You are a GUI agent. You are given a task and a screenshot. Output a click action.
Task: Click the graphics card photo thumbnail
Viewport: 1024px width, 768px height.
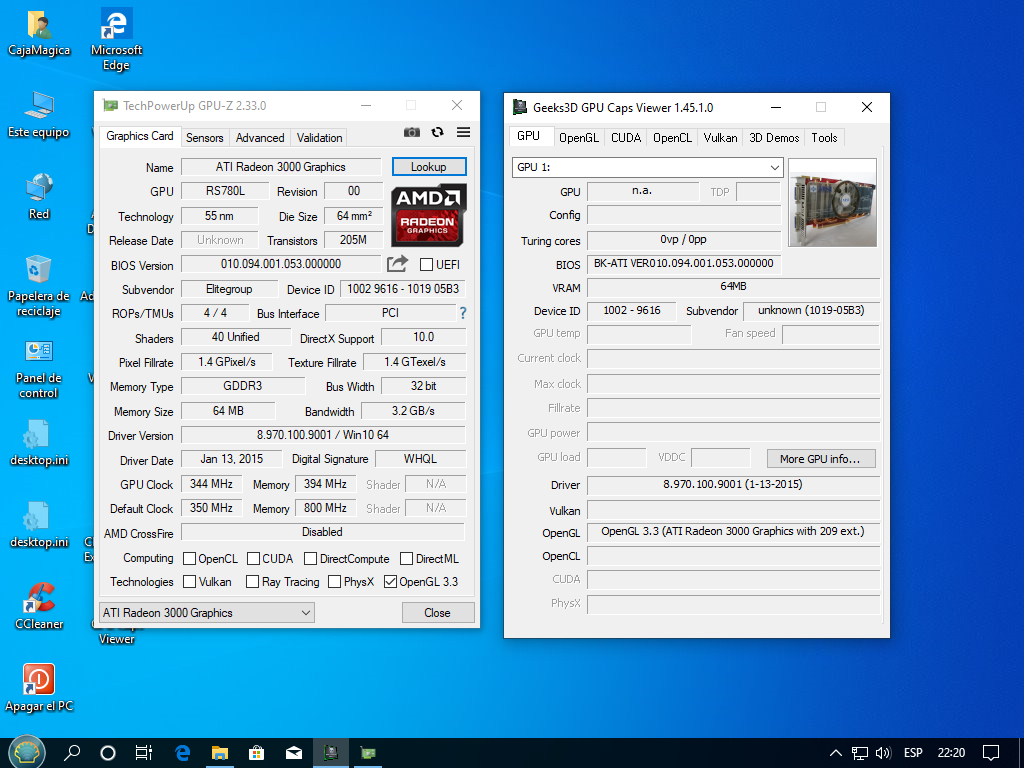coord(833,202)
